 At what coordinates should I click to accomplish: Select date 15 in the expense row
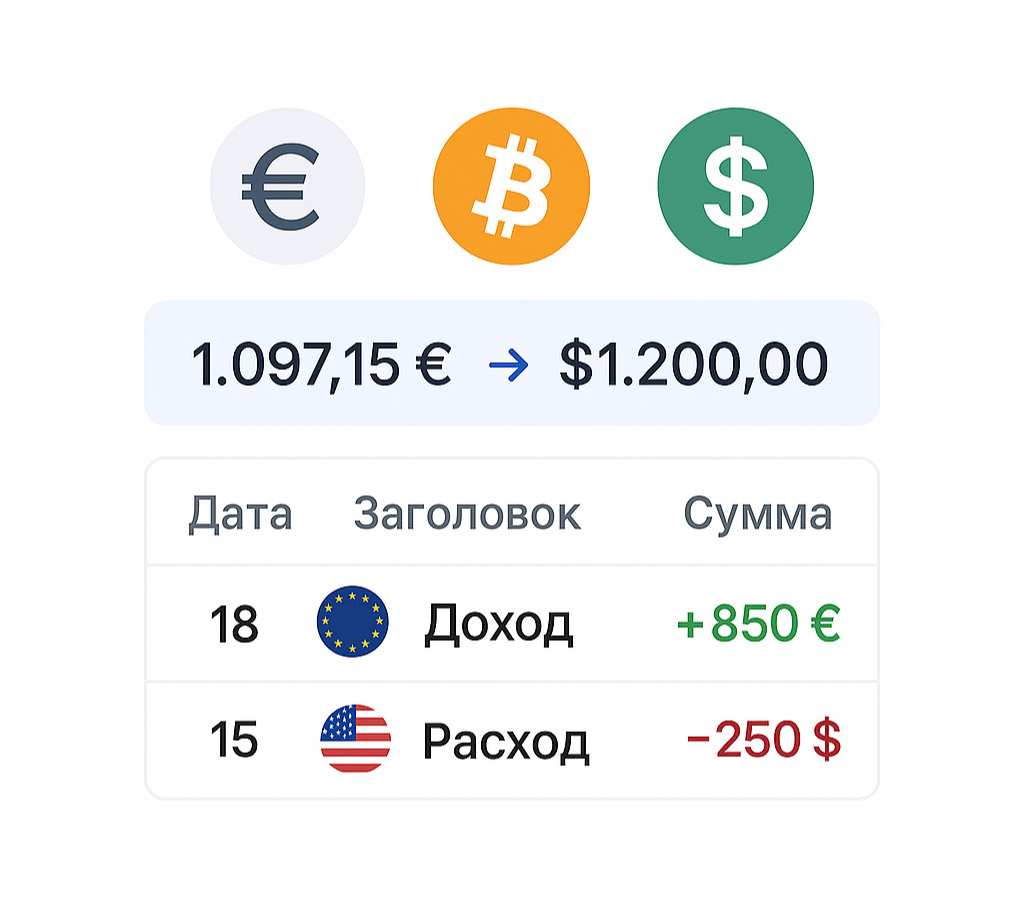pos(234,741)
